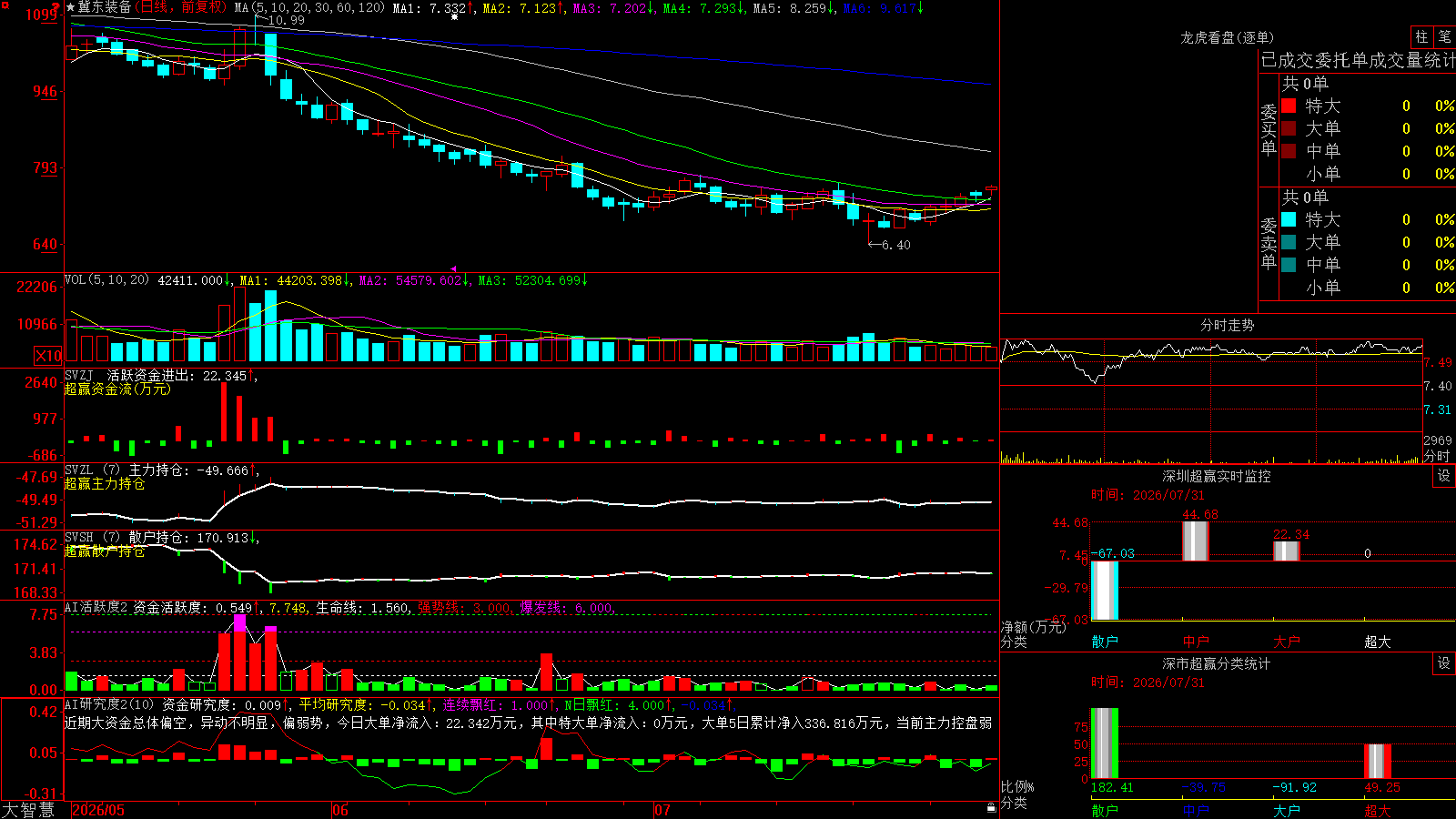Click the teal 大单 sell-order swatch
1456x819 pixels.
(x=1289, y=242)
